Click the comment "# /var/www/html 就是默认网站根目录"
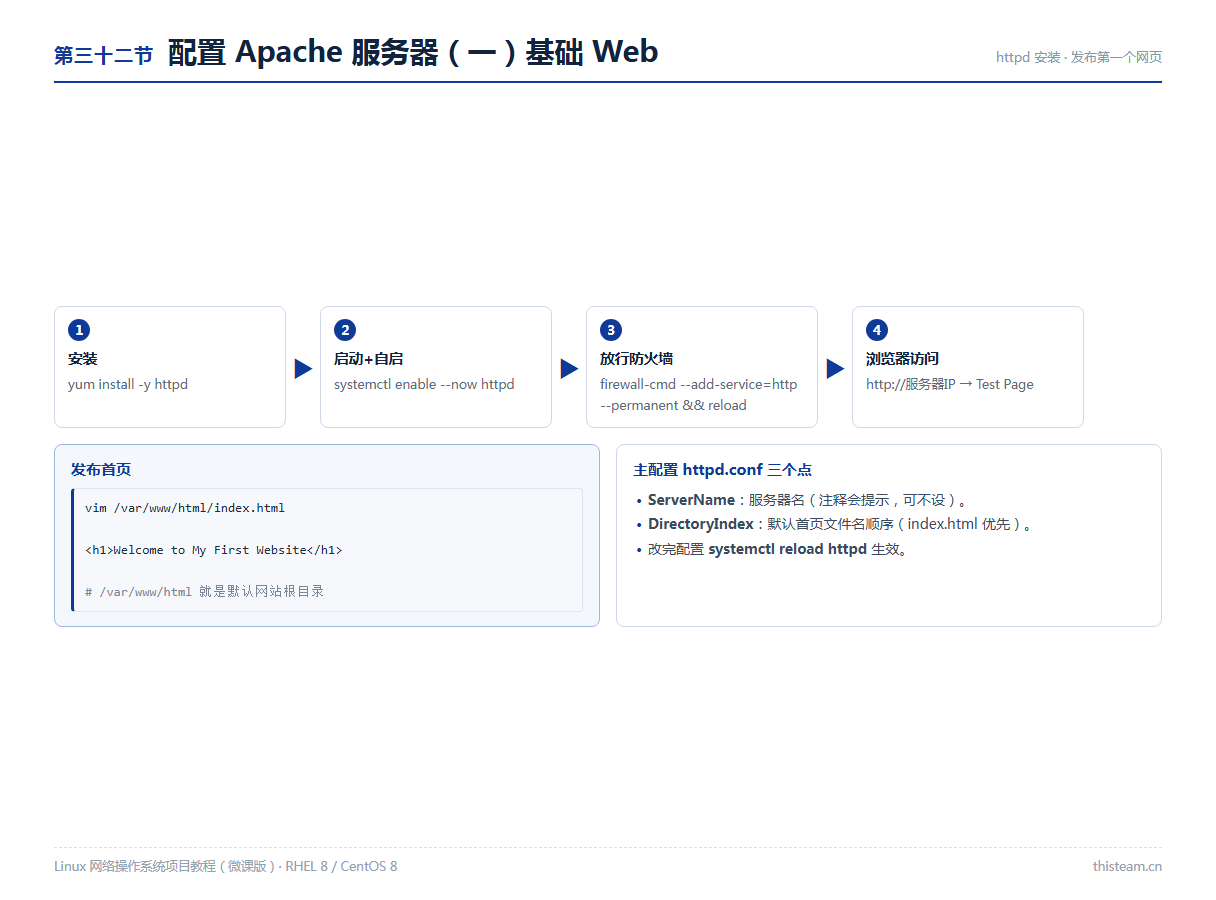Screen dimensions: 1216x900 tap(205, 592)
